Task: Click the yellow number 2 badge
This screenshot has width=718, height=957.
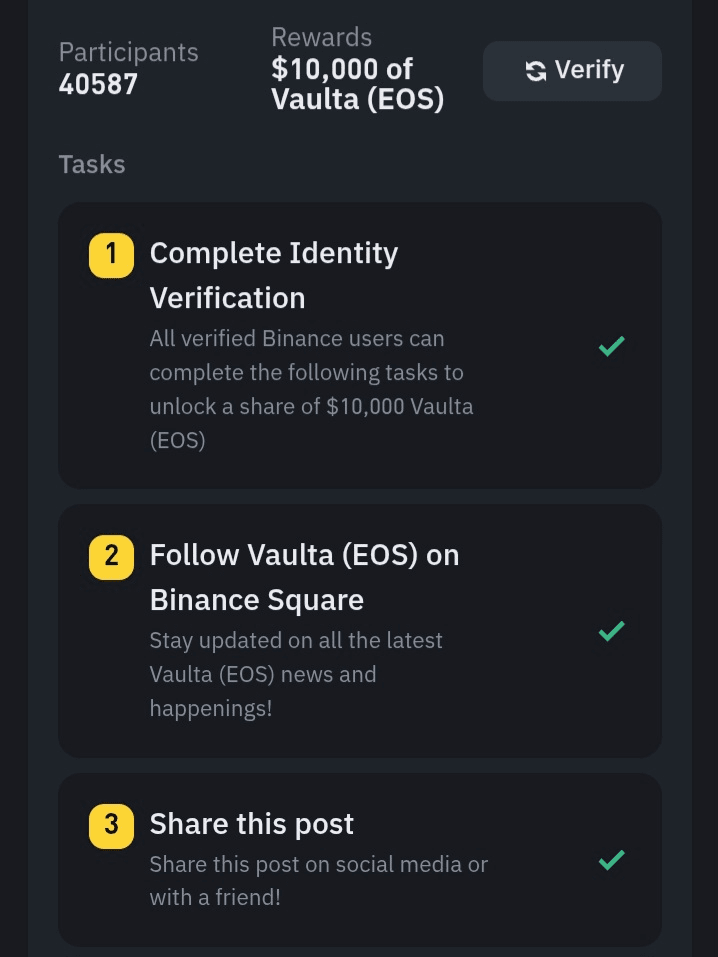Action: click(x=111, y=555)
